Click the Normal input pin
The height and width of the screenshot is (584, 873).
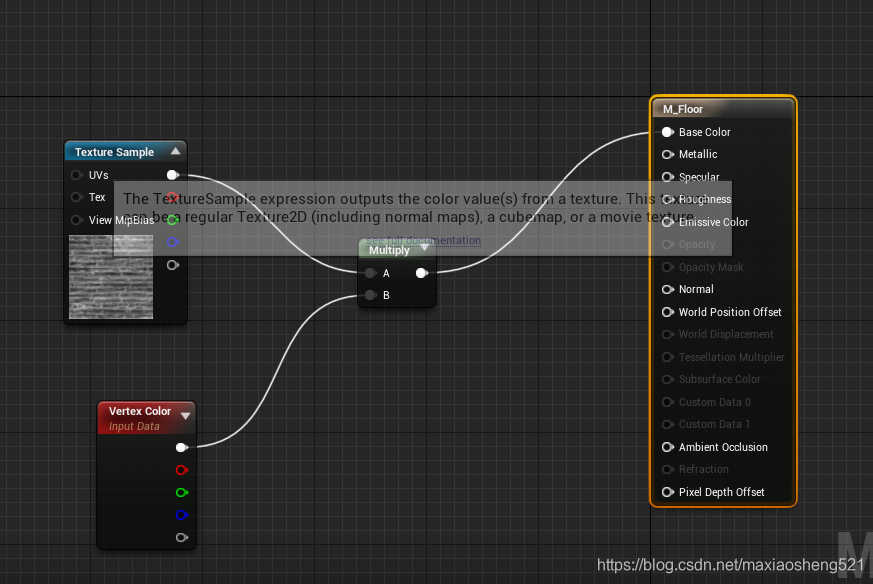click(x=668, y=289)
